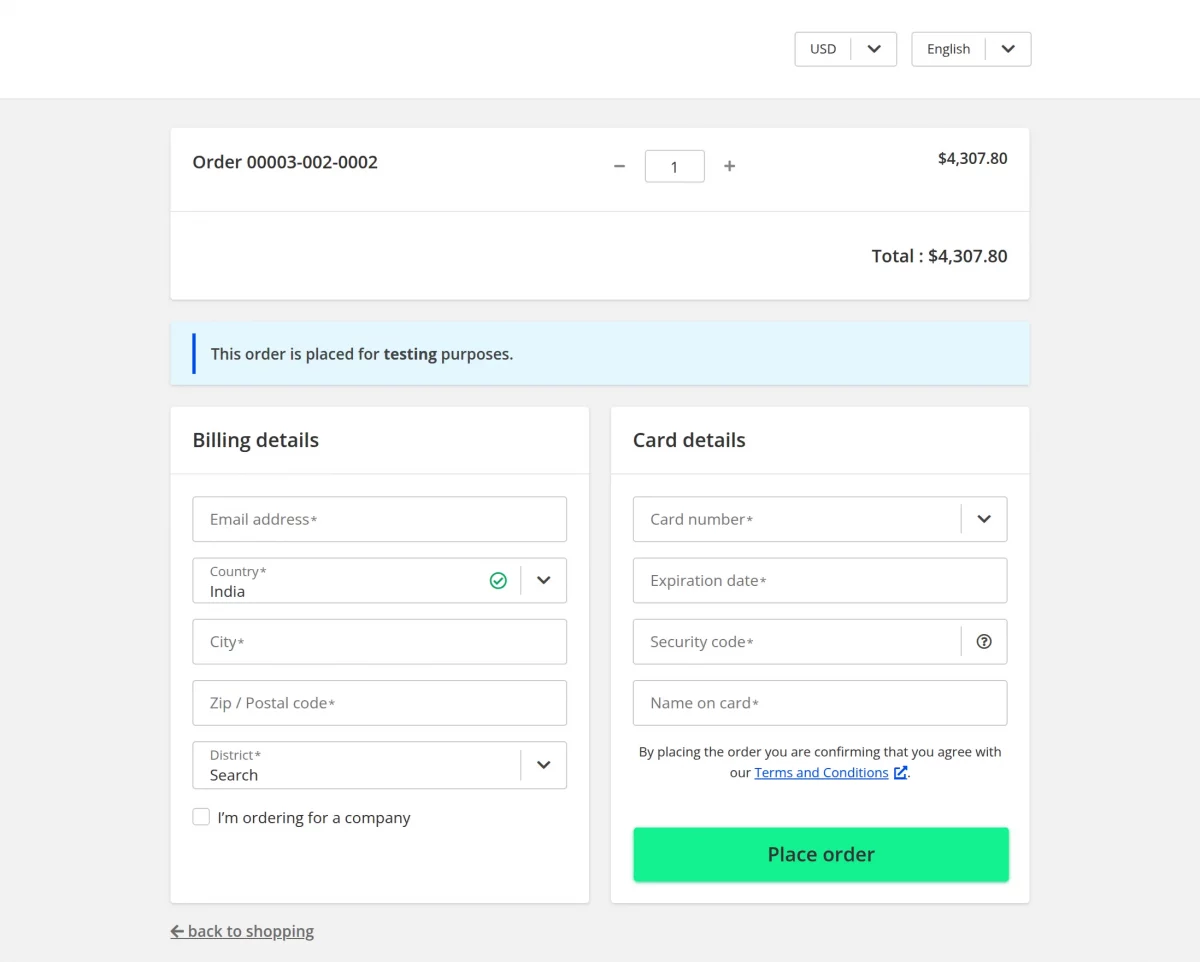Click the Email address field

379,519
